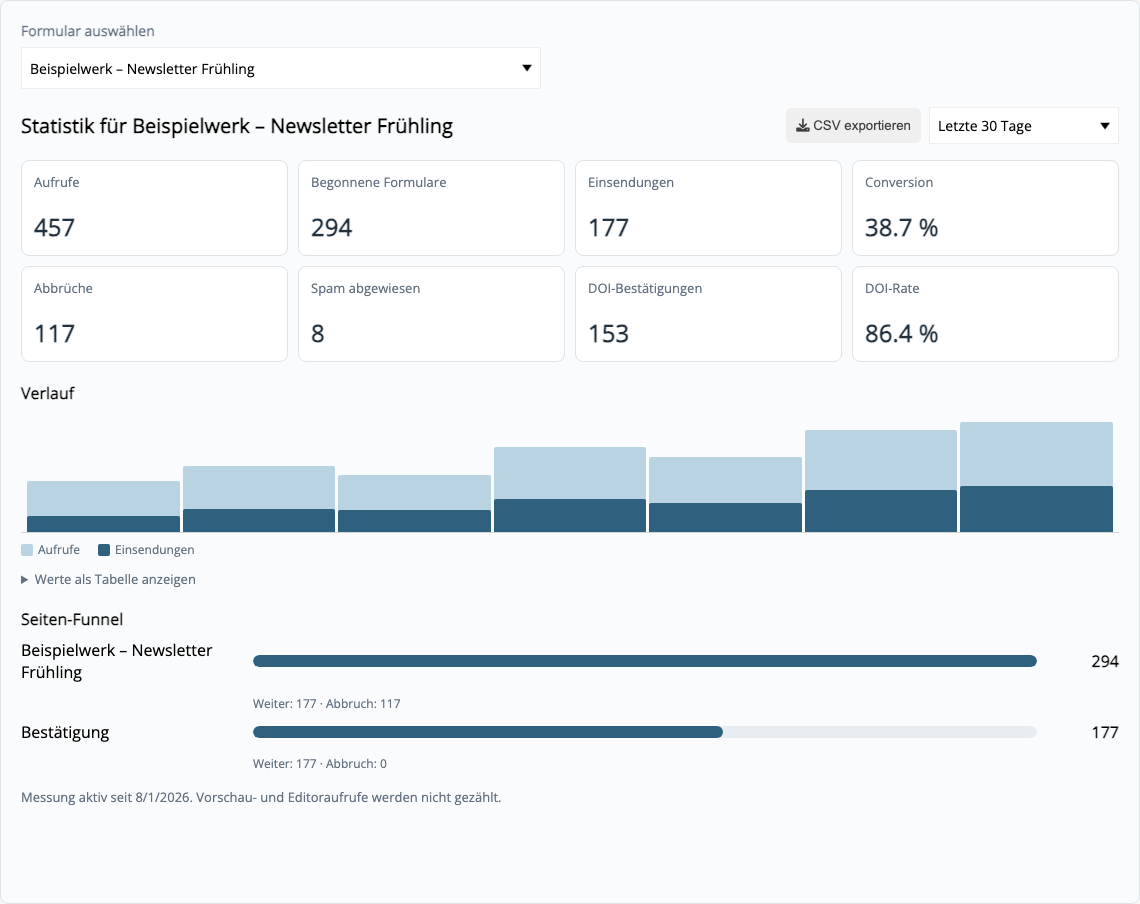1140x904 pixels.
Task: Click the Spam abgewiesen card showing 8
Action: tap(431, 314)
